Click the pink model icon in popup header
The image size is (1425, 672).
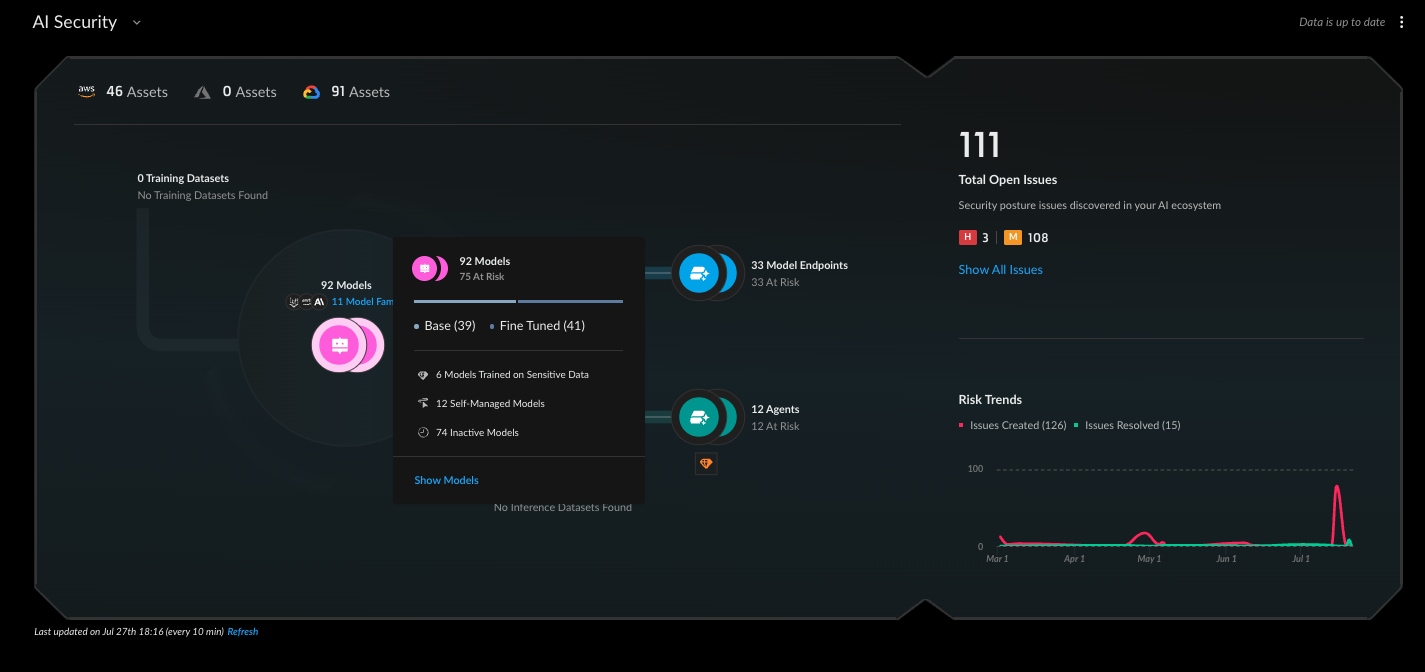[x=425, y=268]
